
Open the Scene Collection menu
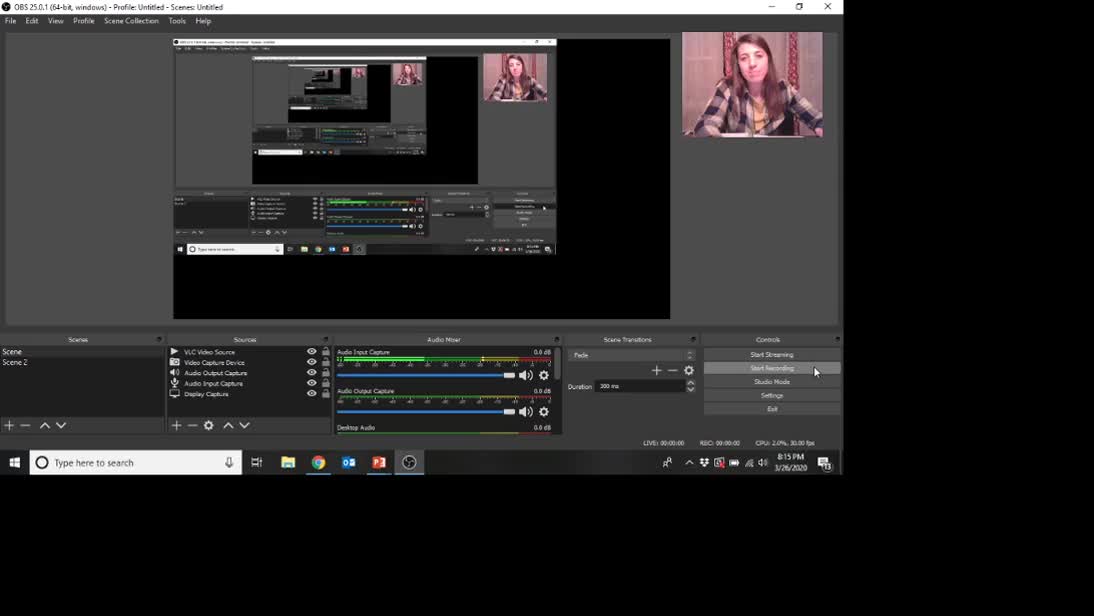(131, 21)
